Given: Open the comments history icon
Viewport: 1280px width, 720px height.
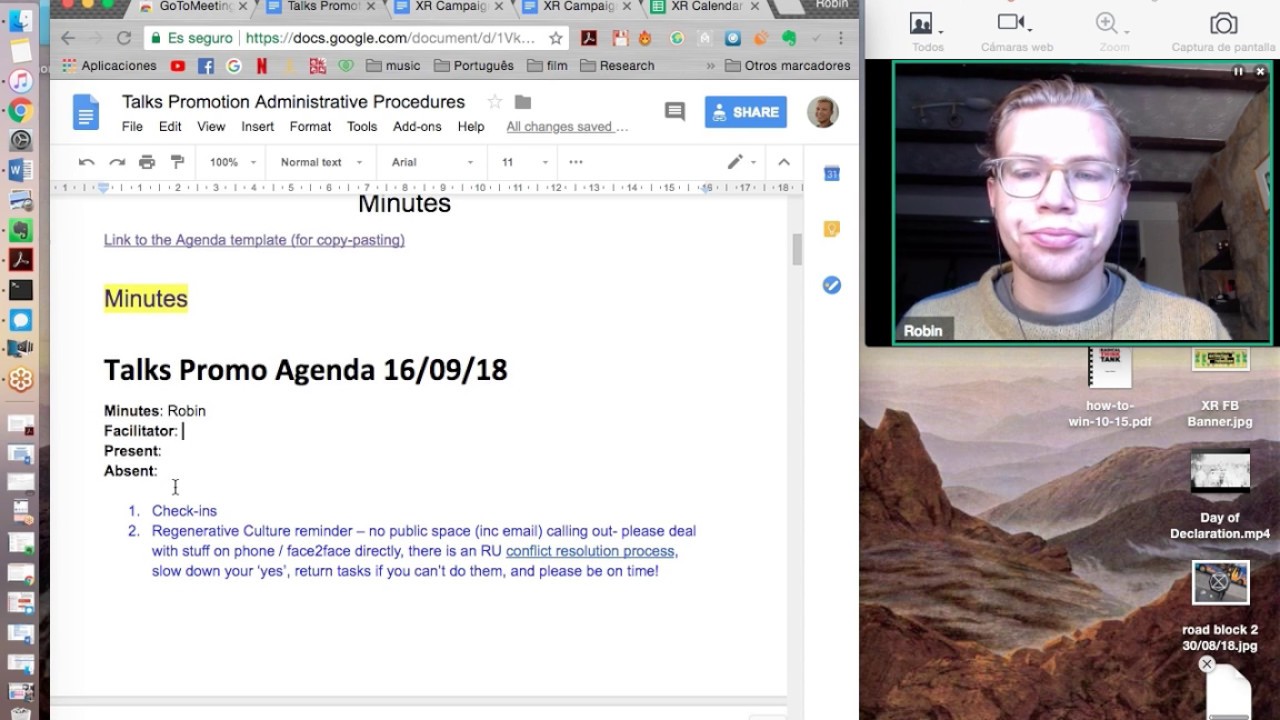Looking at the screenshot, I should coord(675,112).
